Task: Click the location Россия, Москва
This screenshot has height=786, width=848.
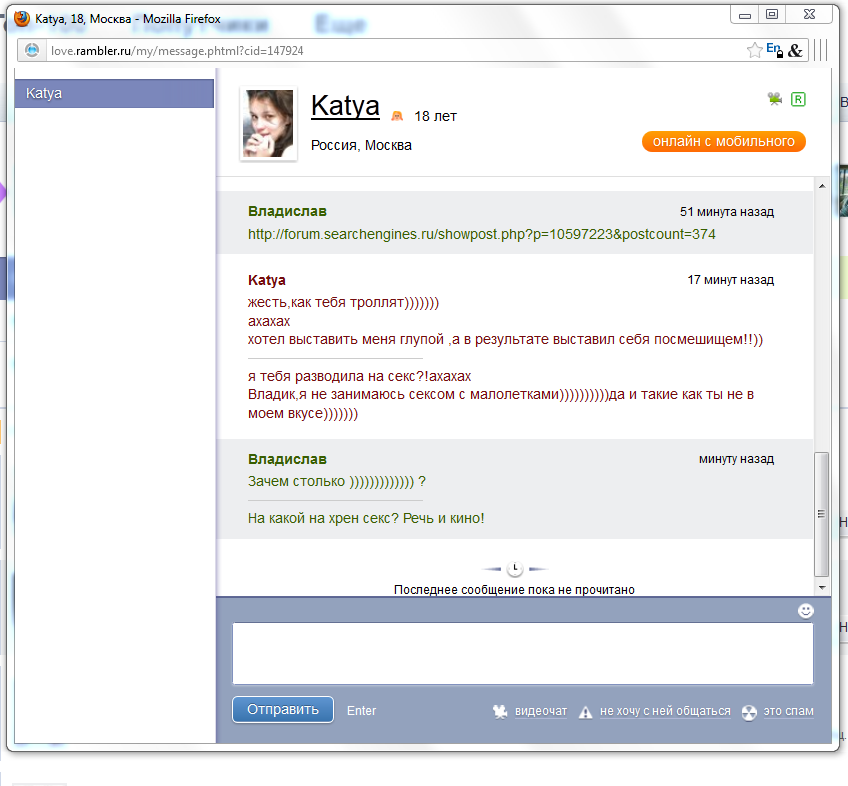Action: 361,145
